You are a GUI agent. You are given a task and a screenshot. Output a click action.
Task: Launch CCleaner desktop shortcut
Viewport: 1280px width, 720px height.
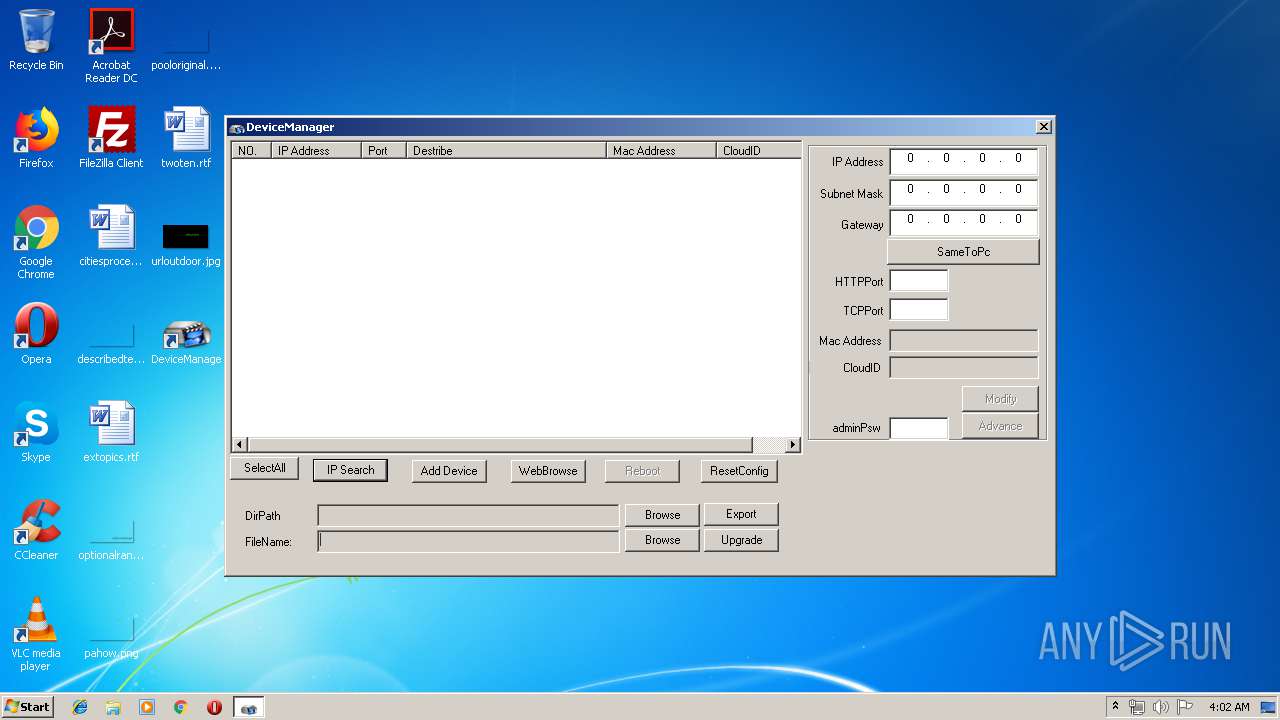[x=36, y=530]
